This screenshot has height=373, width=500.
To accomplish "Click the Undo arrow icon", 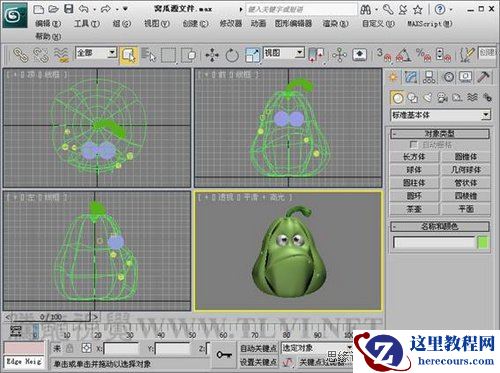I will [x=83, y=9].
